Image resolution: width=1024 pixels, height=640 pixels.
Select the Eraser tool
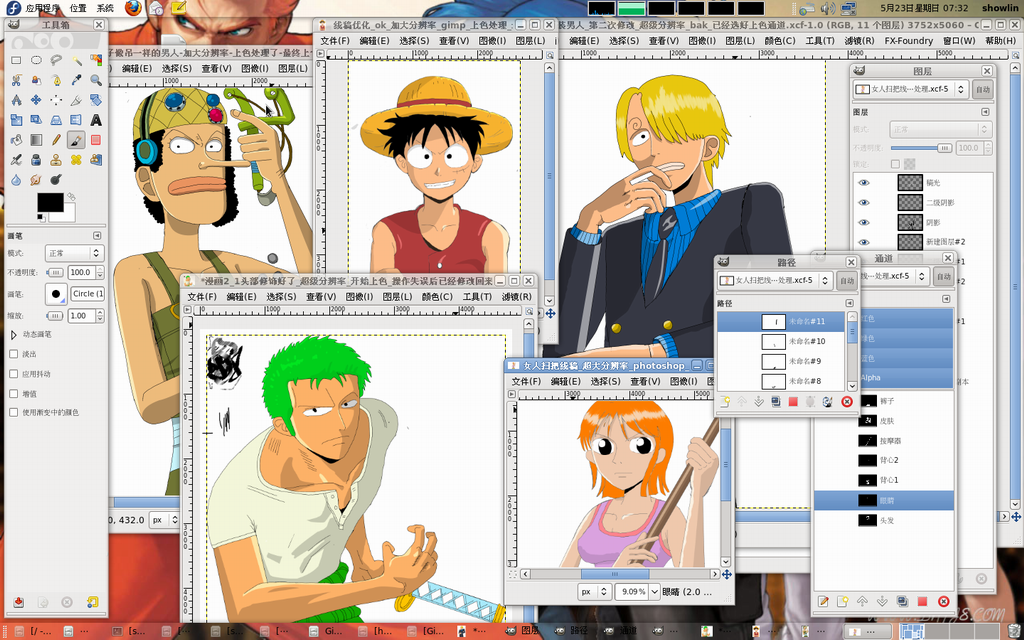96,140
